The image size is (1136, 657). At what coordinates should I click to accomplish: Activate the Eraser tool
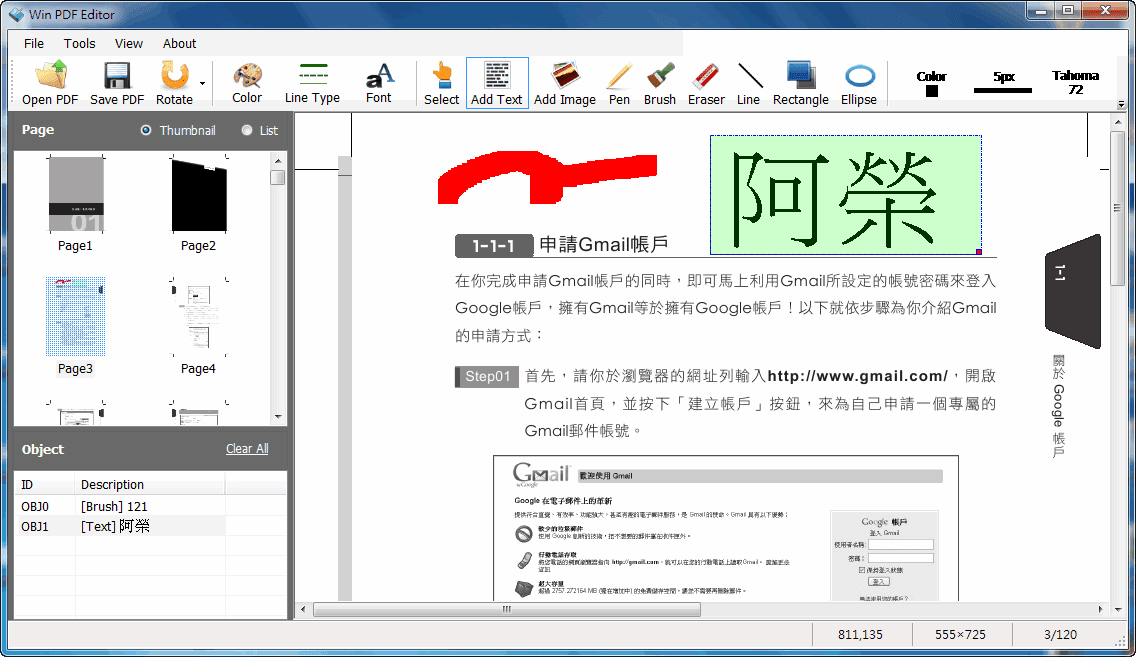click(706, 83)
